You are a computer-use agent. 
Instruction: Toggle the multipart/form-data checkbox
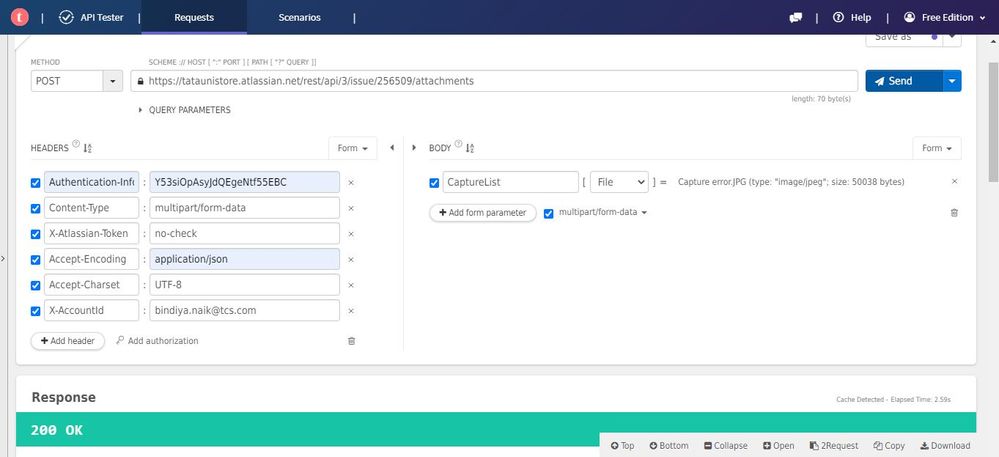549,214
